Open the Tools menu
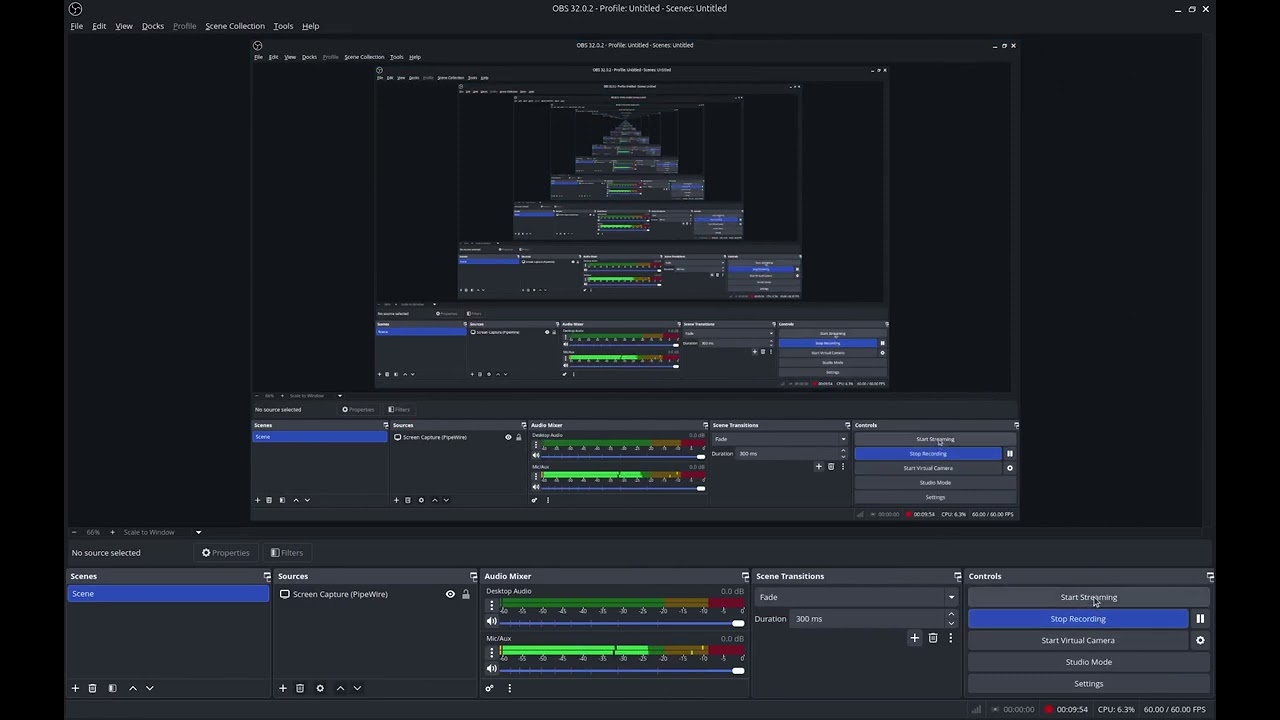The height and width of the screenshot is (720, 1280). pos(283,26)
